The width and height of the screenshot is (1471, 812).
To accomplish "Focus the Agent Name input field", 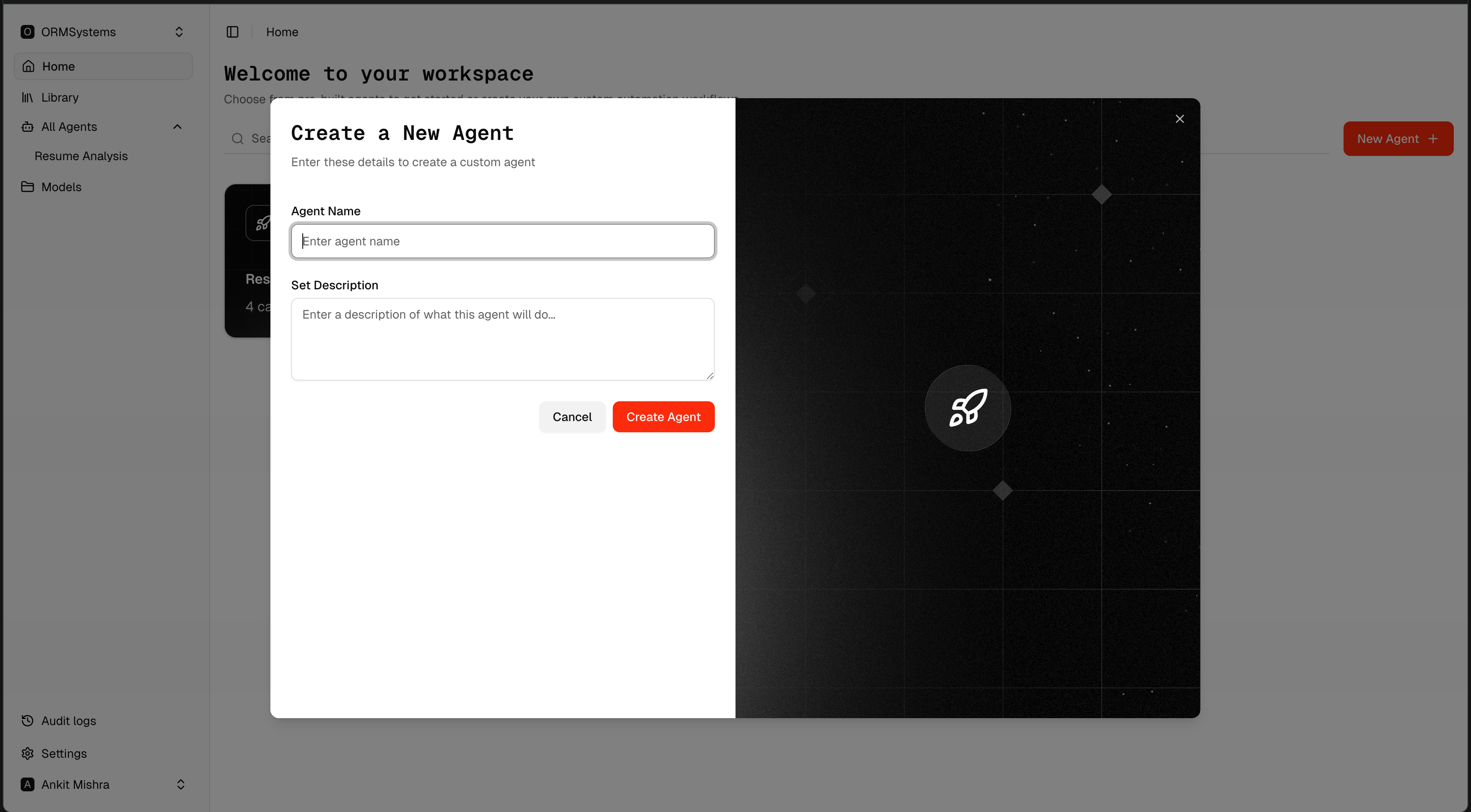I will coord(503,241).
